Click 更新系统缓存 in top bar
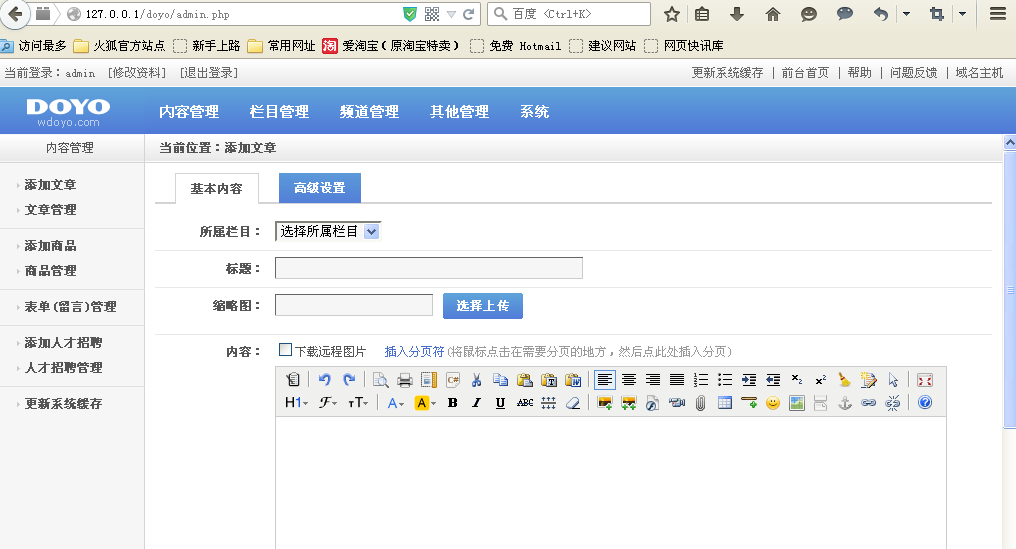This screenshot has width=1016, height=549. pos(727,73)
